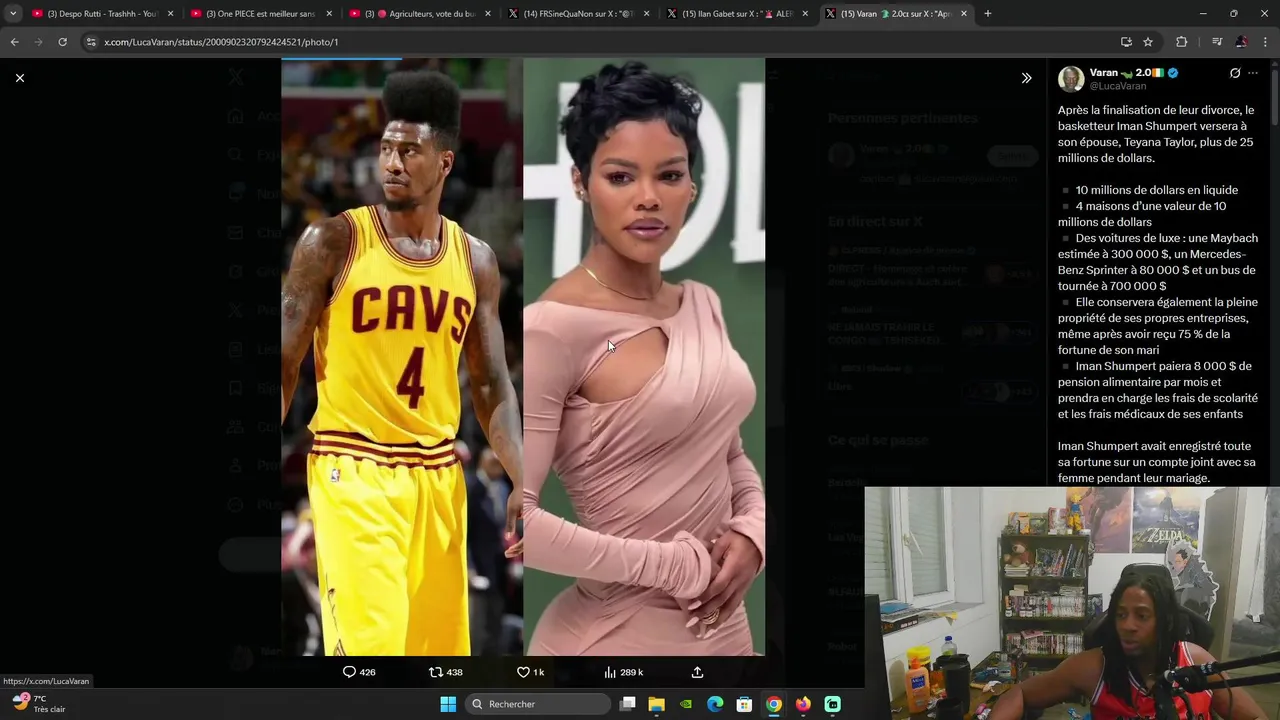
Task: Open Varan 2.0 profile avatar in the side panel
Action: (1071, 79)
